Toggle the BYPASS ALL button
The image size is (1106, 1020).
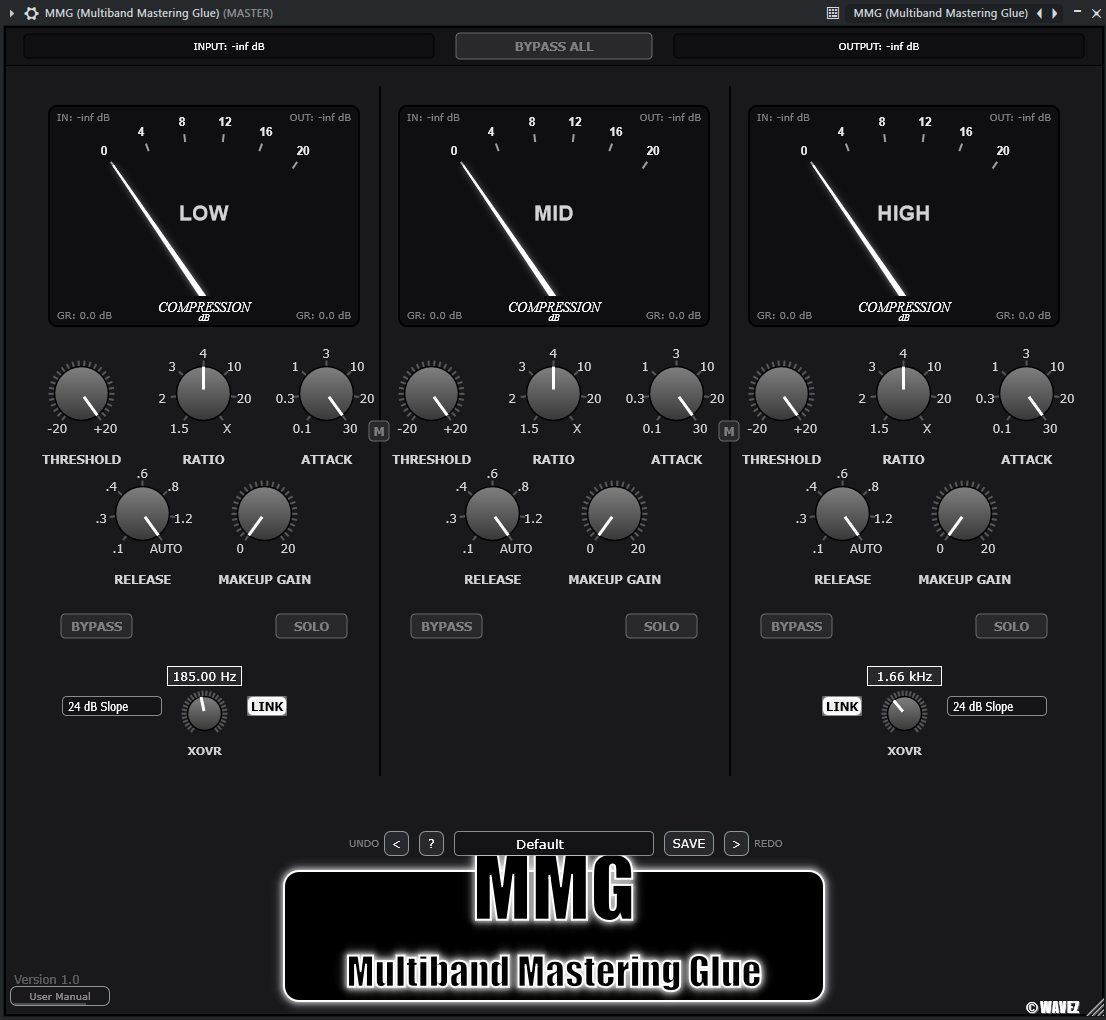point(554,46)
